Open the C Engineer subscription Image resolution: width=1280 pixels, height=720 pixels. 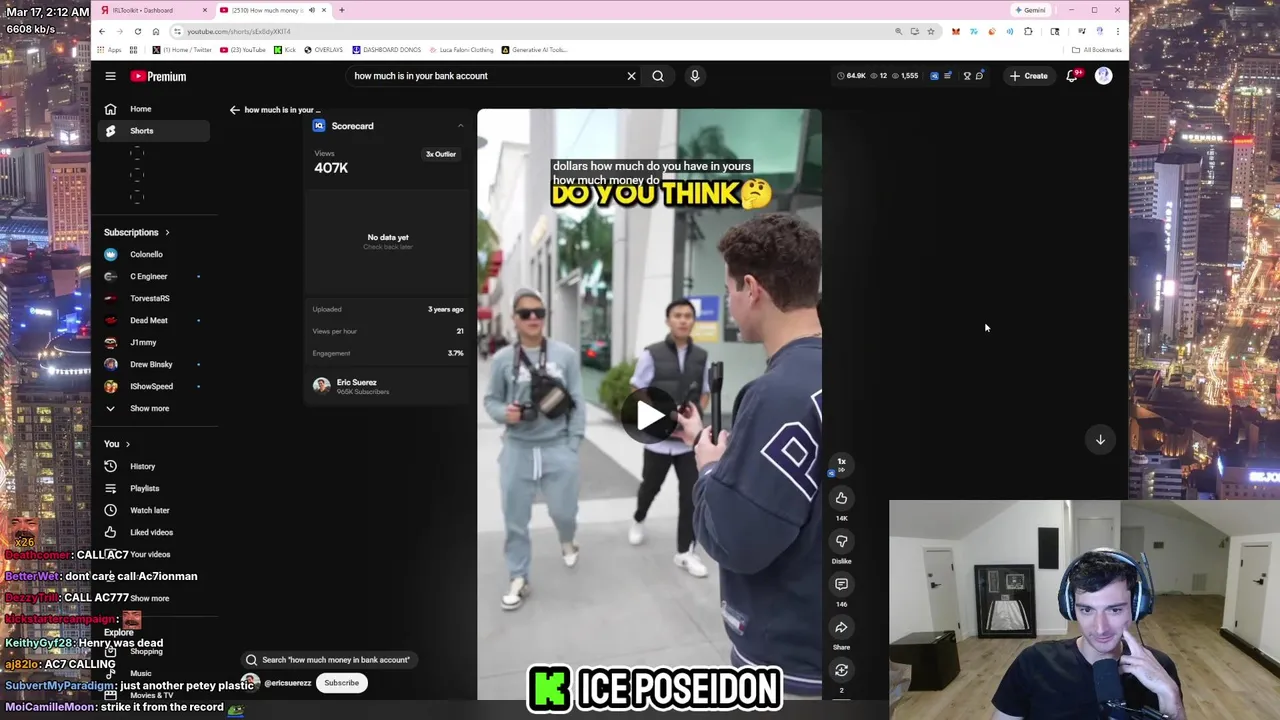pos(154,276)
